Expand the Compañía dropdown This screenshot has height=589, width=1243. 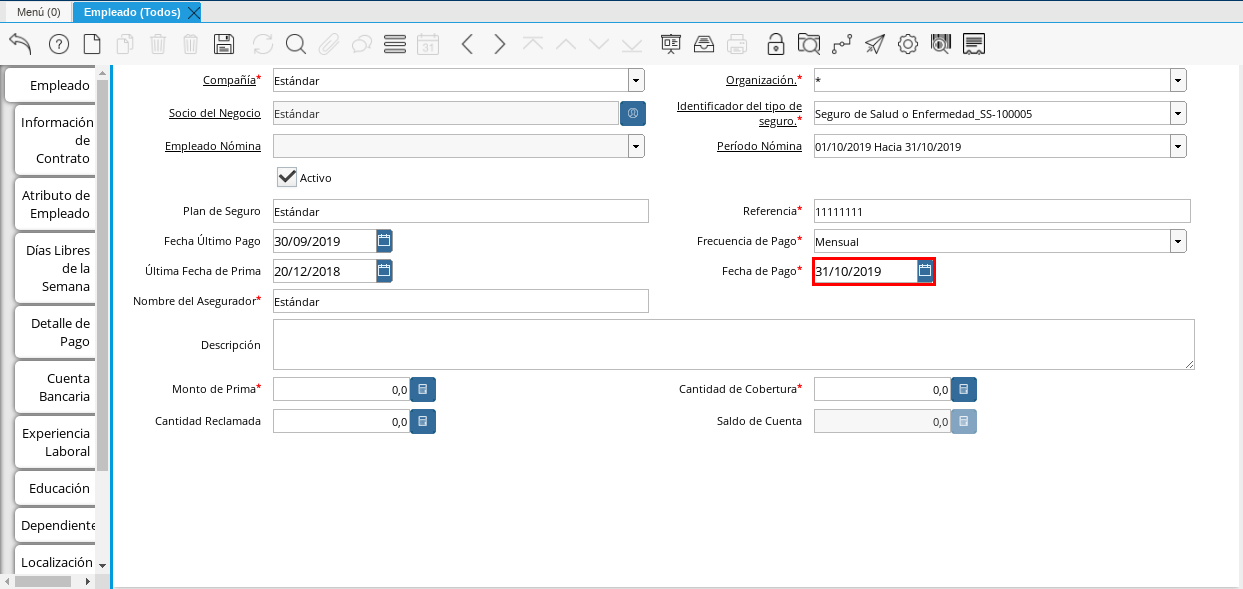[x=636, y=81]
